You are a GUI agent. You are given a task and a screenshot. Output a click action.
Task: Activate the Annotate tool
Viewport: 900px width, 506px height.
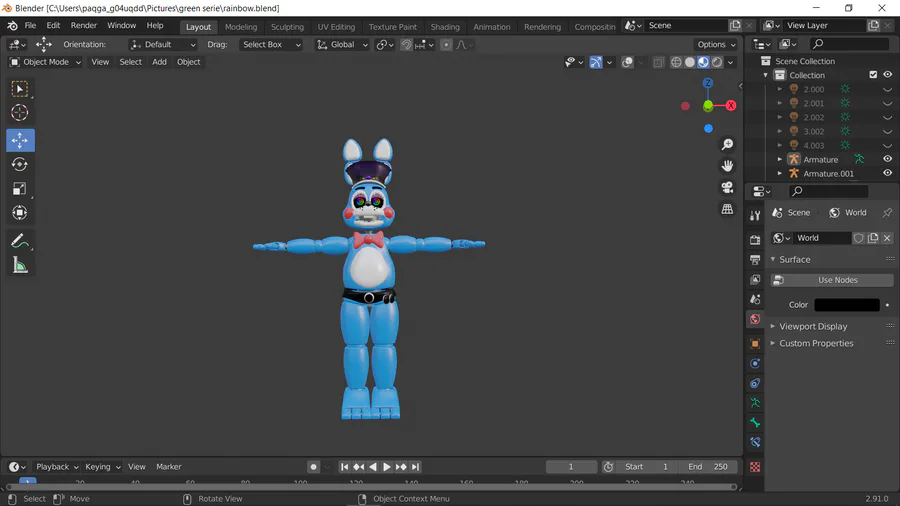tap(20, 241)
